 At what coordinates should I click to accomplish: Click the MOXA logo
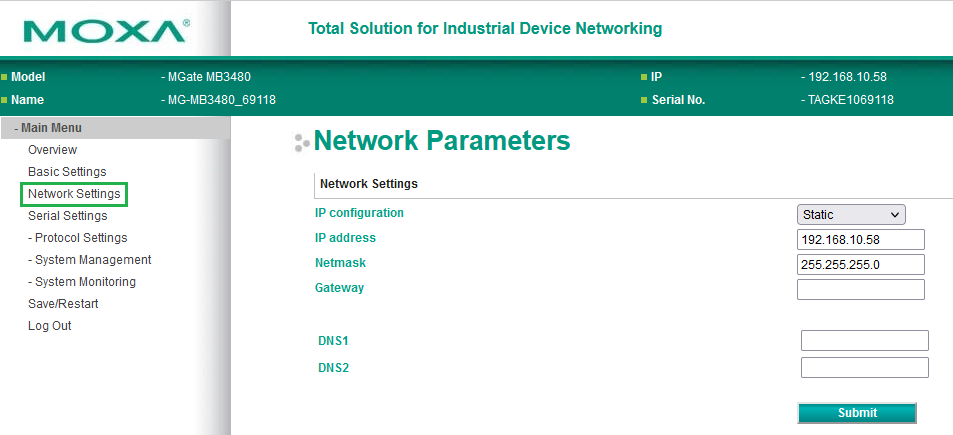(x=106, y=30)
